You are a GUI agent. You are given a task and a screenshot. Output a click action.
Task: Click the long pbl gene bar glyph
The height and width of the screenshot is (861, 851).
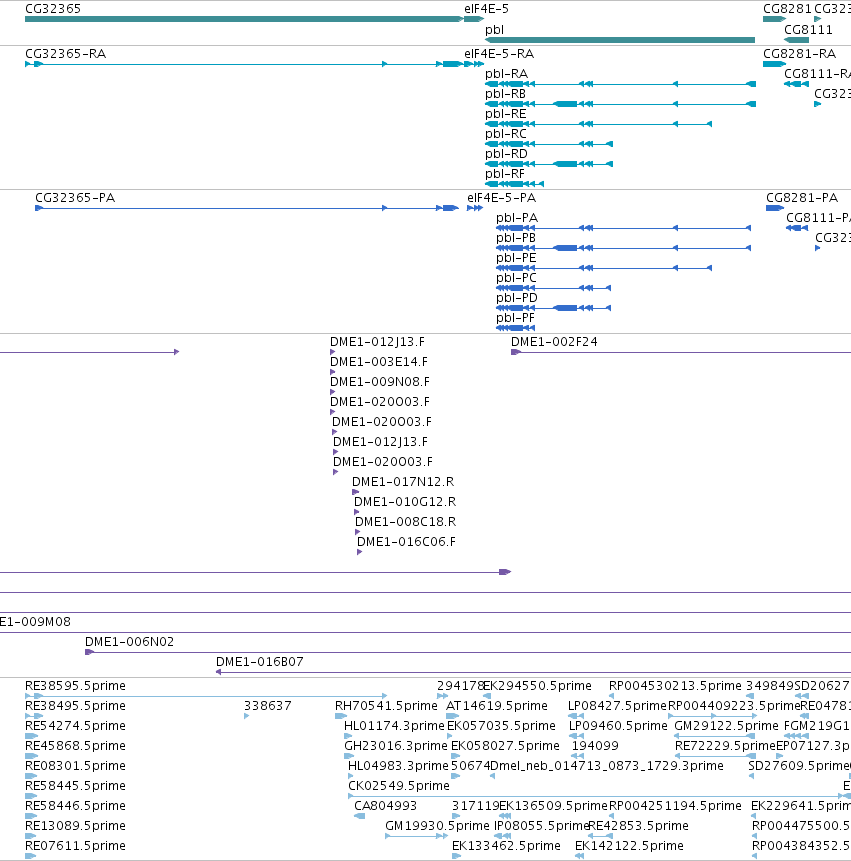pos(620,40)
